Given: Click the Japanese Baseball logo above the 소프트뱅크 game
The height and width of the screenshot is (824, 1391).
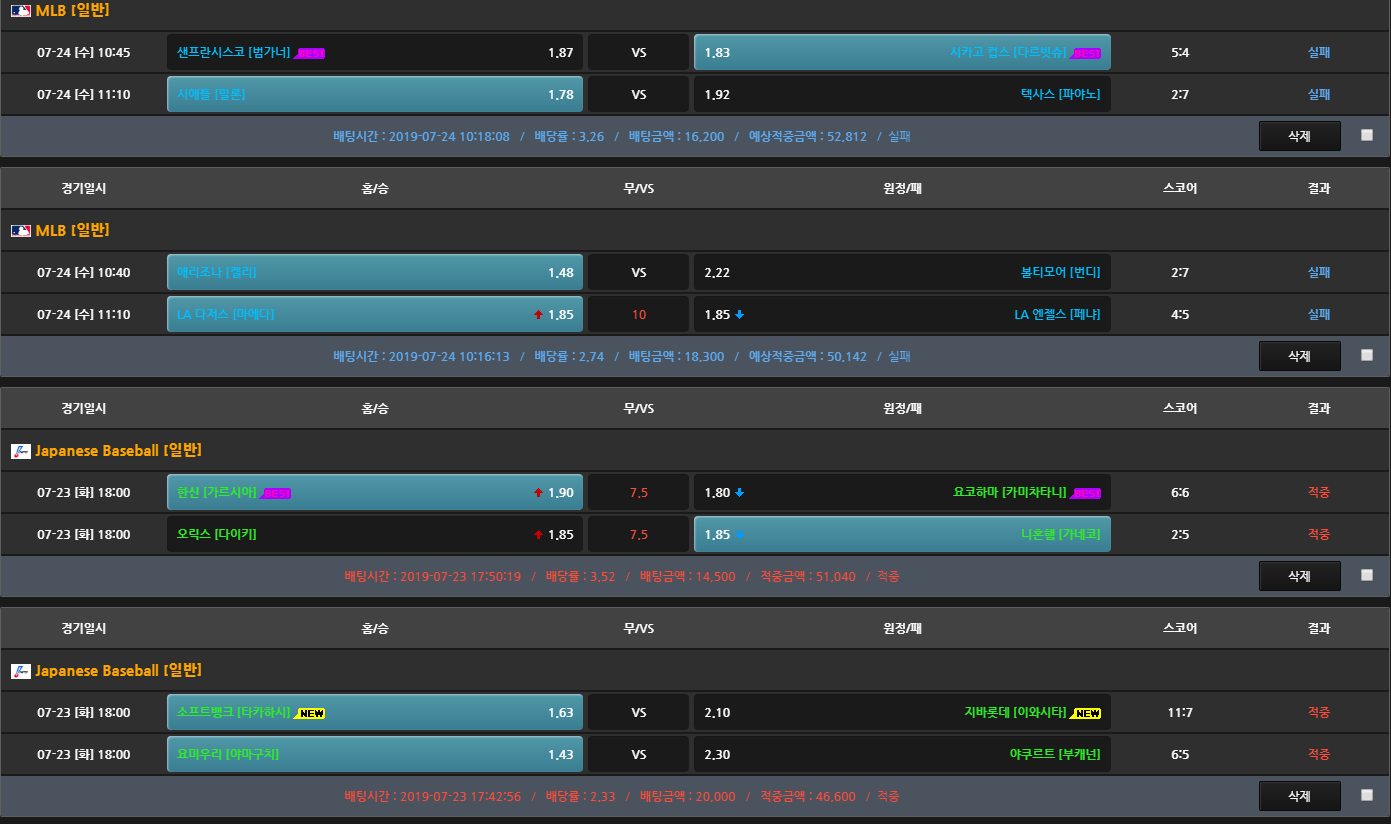Looking at the screenshot, I should tap(20, 671).
